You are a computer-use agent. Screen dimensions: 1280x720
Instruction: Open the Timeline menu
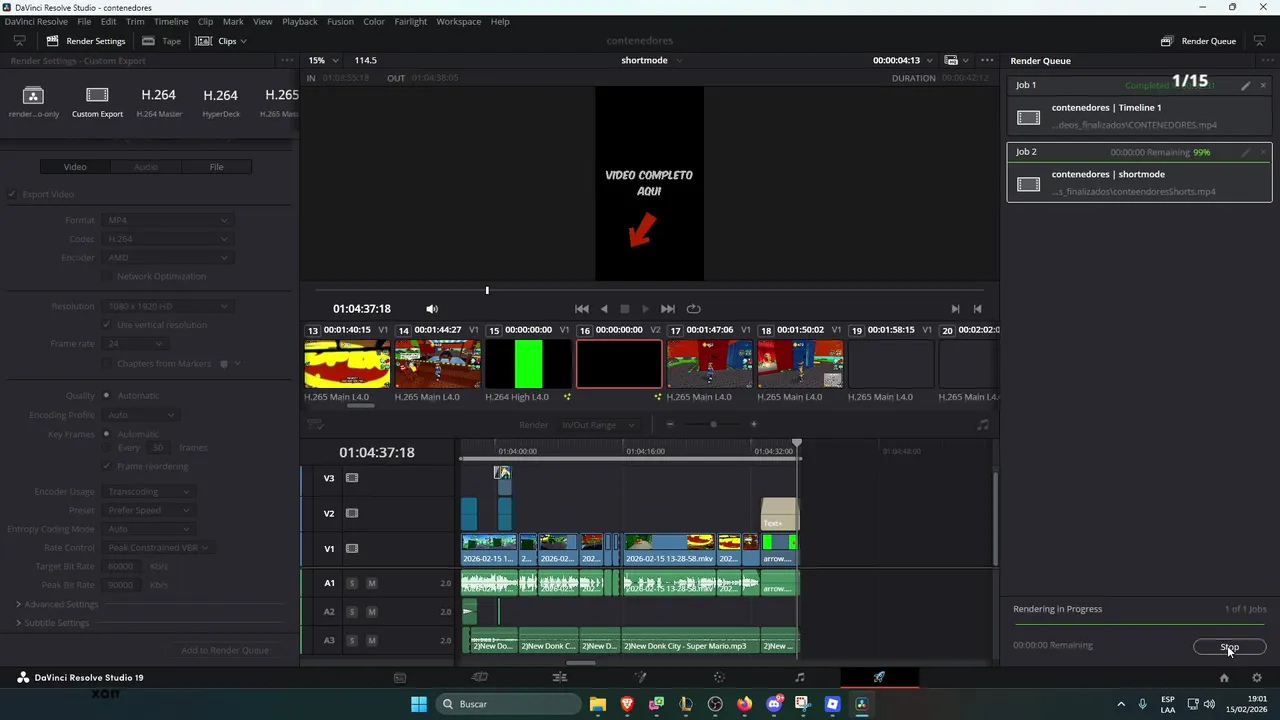(171, 21)
